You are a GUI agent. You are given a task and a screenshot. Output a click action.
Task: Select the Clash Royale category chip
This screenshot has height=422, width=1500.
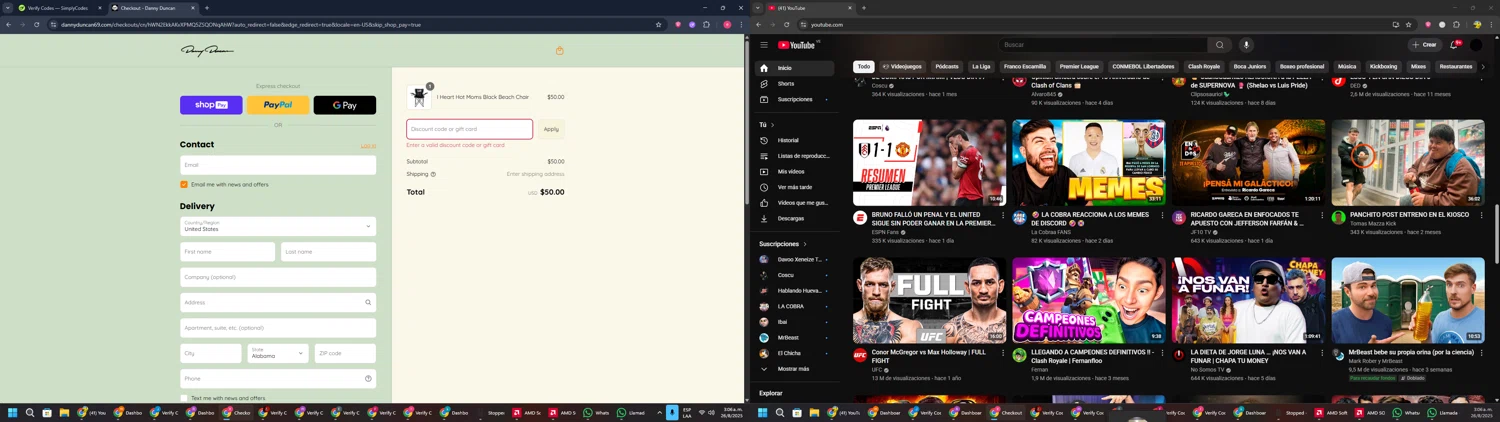pos(1204,67)
